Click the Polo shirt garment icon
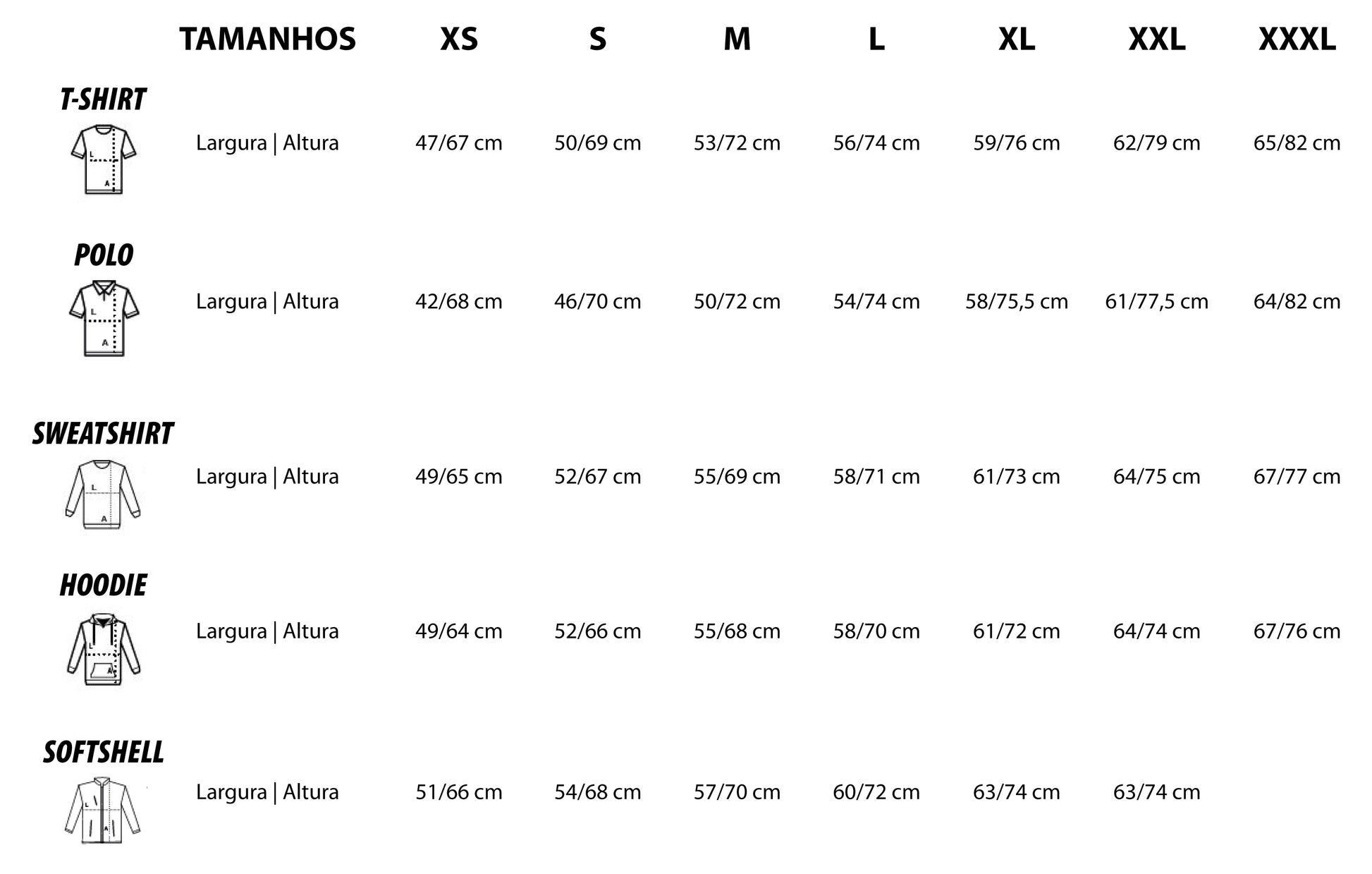Image resolution: width=1372 pixels, height=874 pixels. (x=104, y=317)
